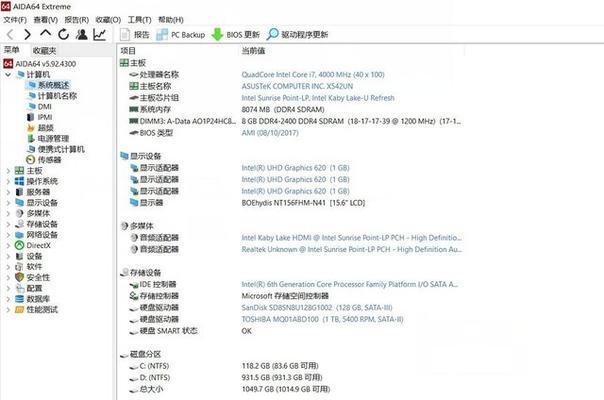
Task: Click the 性能测试 benchmark icon
Action: click(x=19, y=309)
